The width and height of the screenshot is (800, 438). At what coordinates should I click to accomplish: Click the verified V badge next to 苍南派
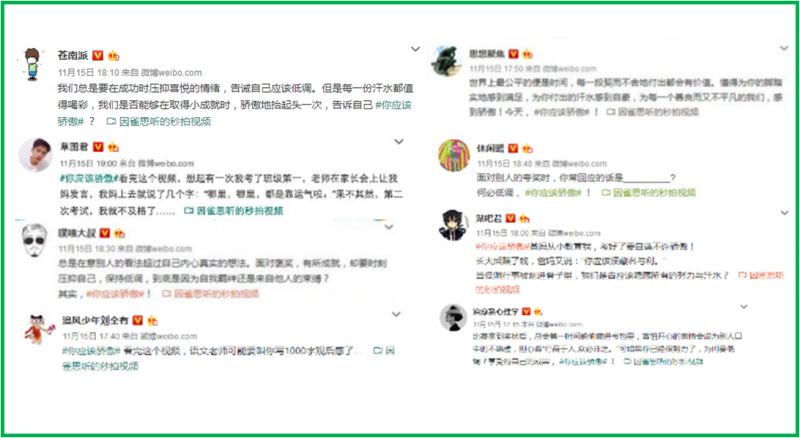pyautogui.click(x=97, y=55)
